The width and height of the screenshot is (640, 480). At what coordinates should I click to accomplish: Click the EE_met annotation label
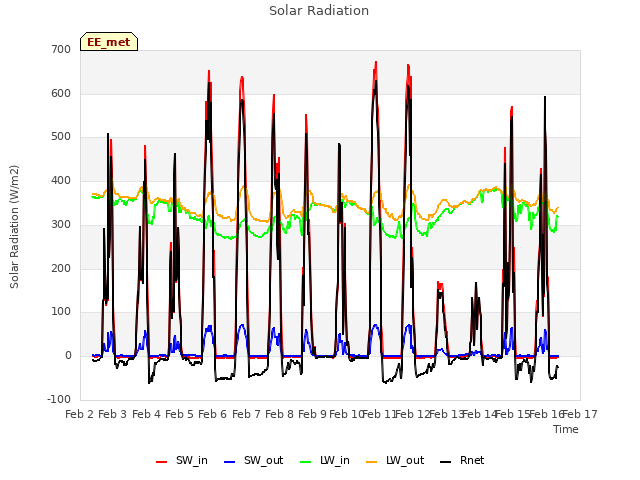(109, 42)
